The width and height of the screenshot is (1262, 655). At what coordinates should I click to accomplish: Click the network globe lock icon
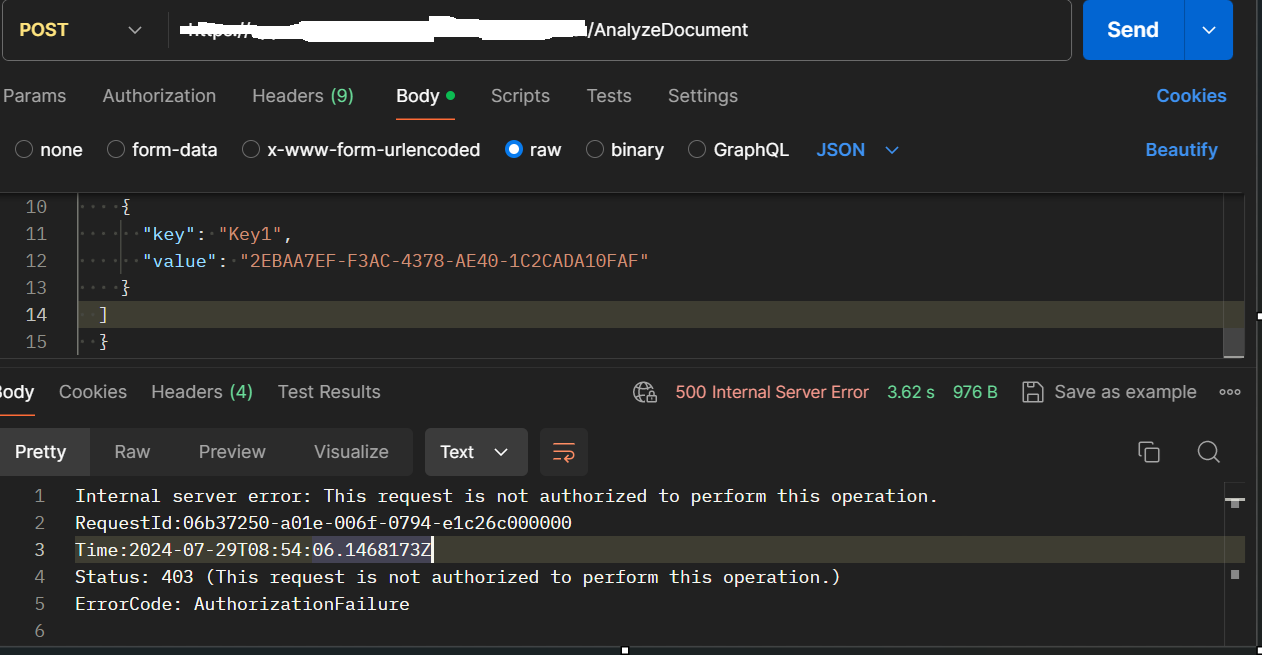(x=645, y=392)
